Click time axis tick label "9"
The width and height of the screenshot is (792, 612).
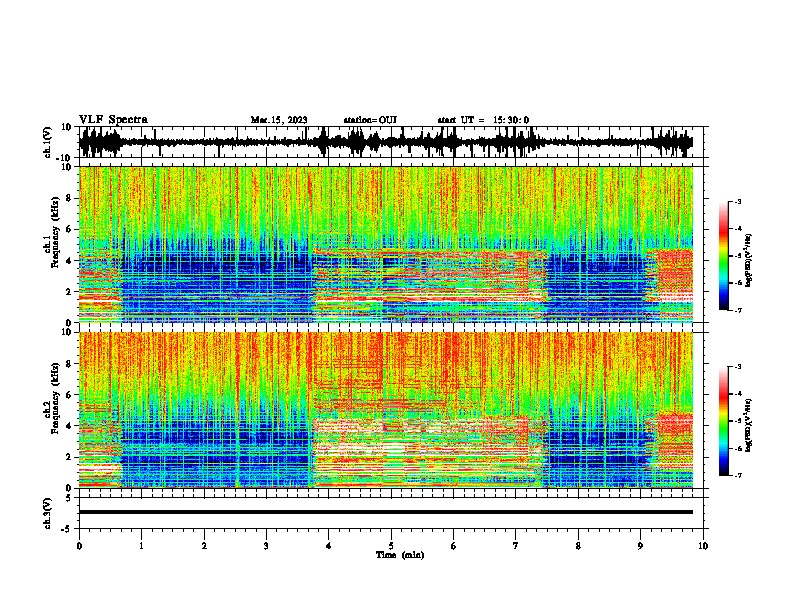[x=640, y=546]
